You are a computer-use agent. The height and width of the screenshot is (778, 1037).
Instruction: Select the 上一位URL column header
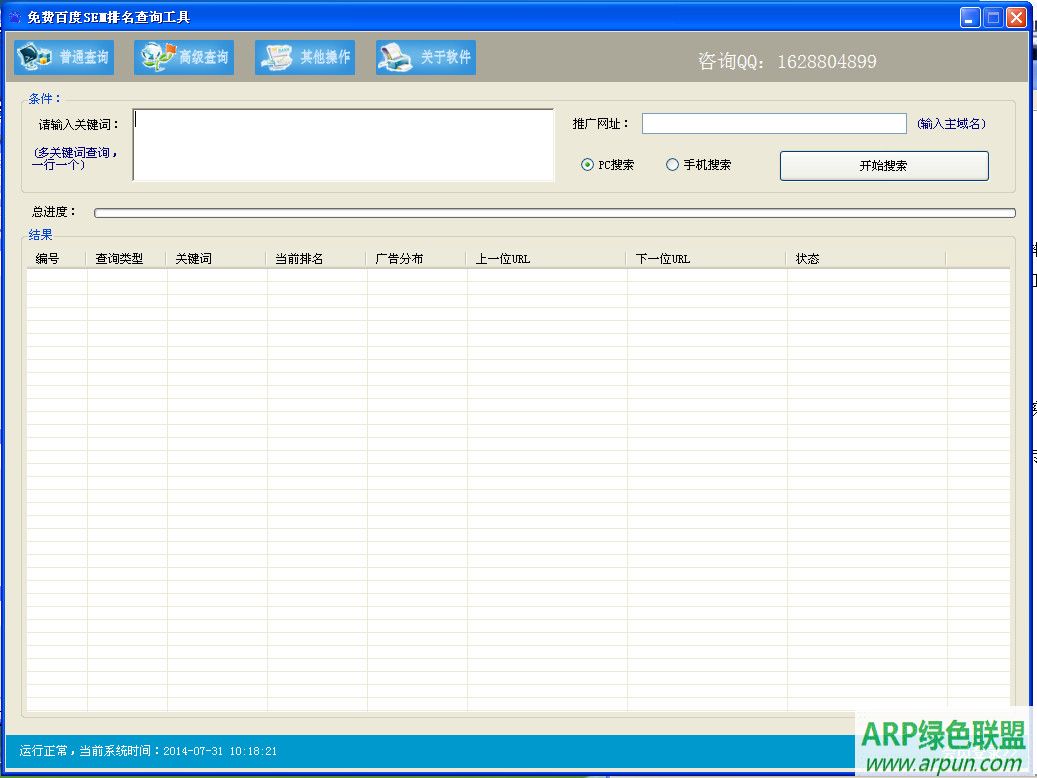546,259
